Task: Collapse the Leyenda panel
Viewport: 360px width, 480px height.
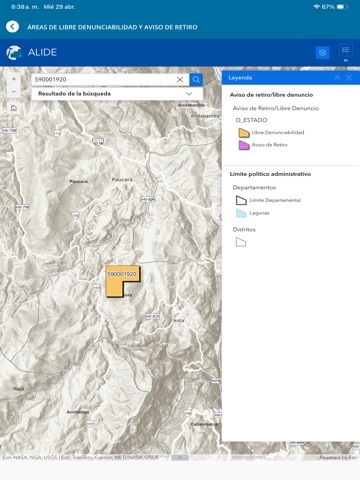Action: [337, 78]
